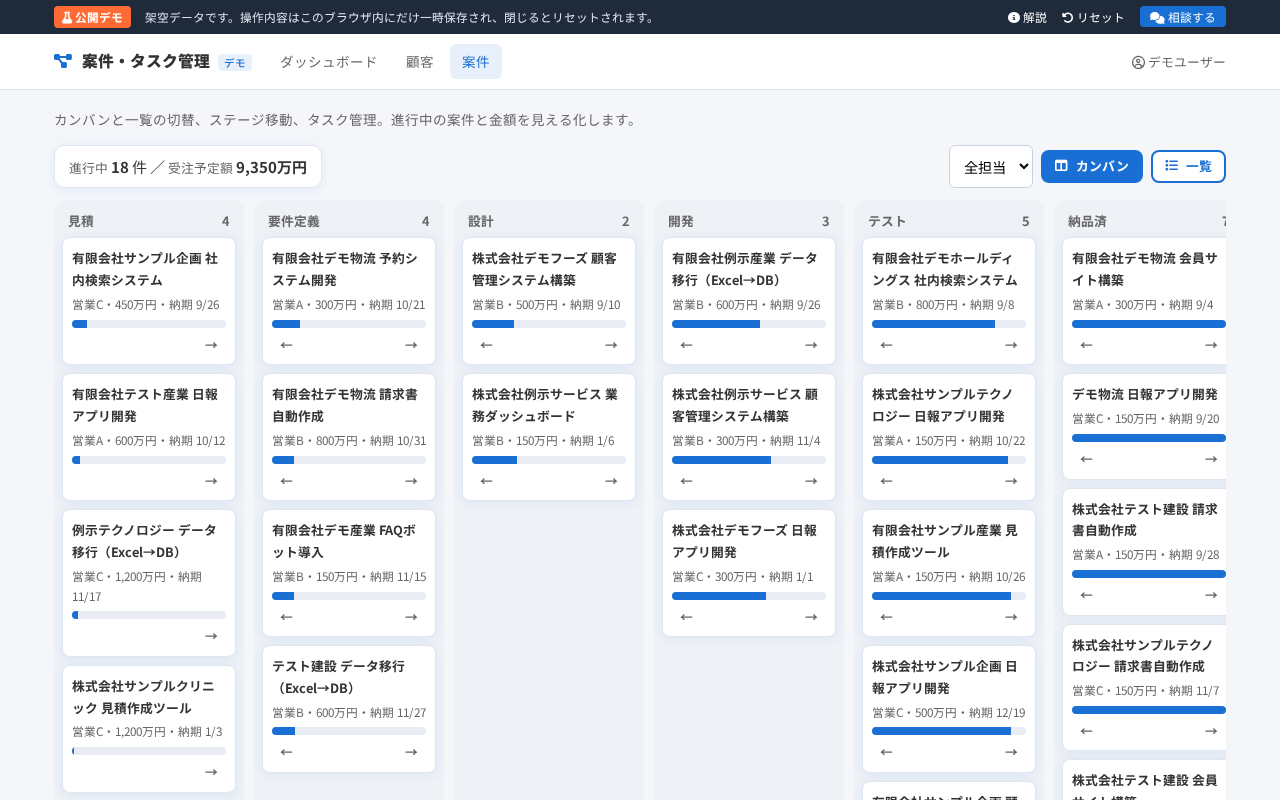Click the app logo icon beside 案件・タスク管理
The image size is (1280, 800).
(x=63, y=61)
